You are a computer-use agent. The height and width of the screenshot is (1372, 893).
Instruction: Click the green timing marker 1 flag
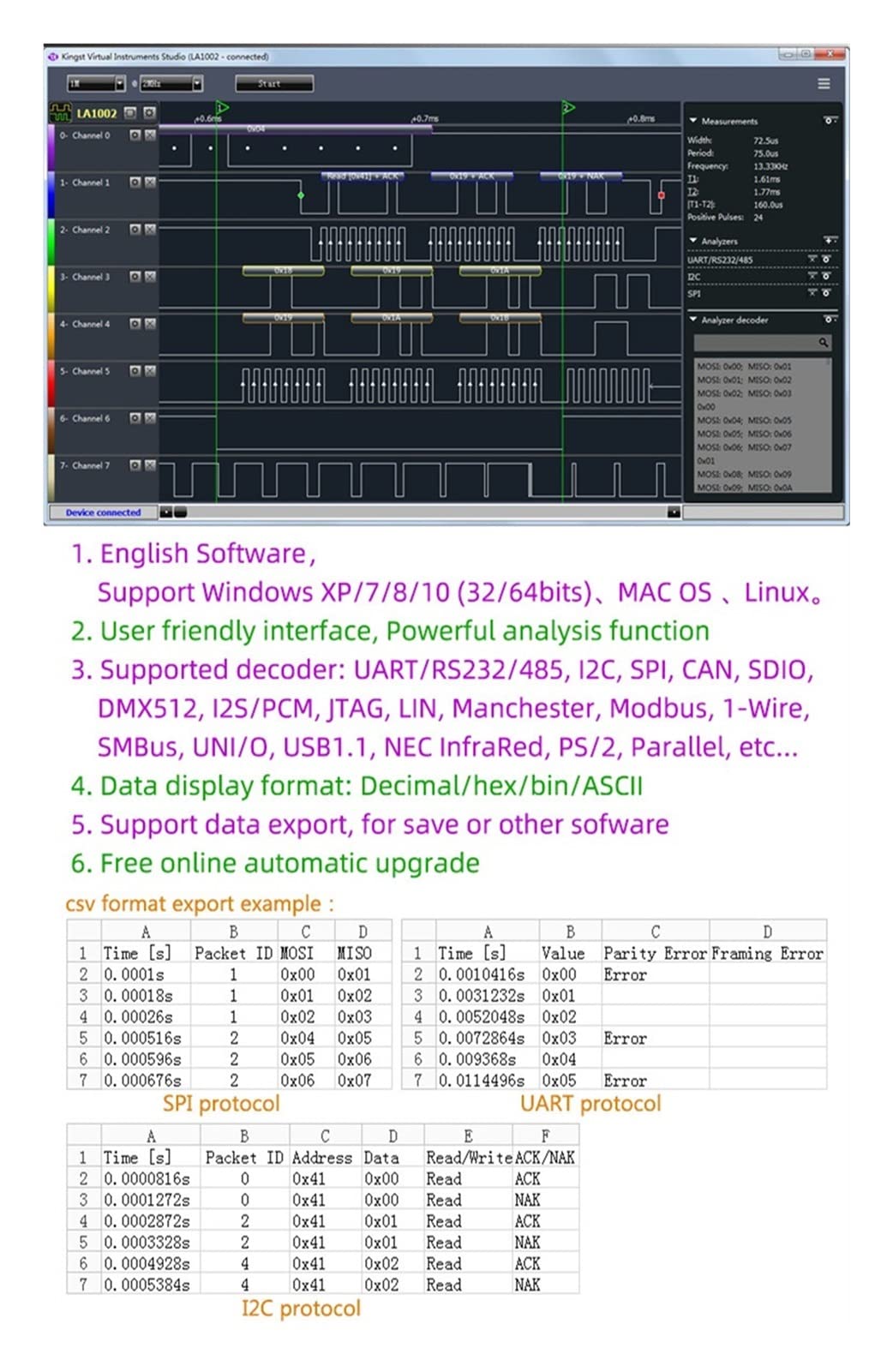[223, 108]
